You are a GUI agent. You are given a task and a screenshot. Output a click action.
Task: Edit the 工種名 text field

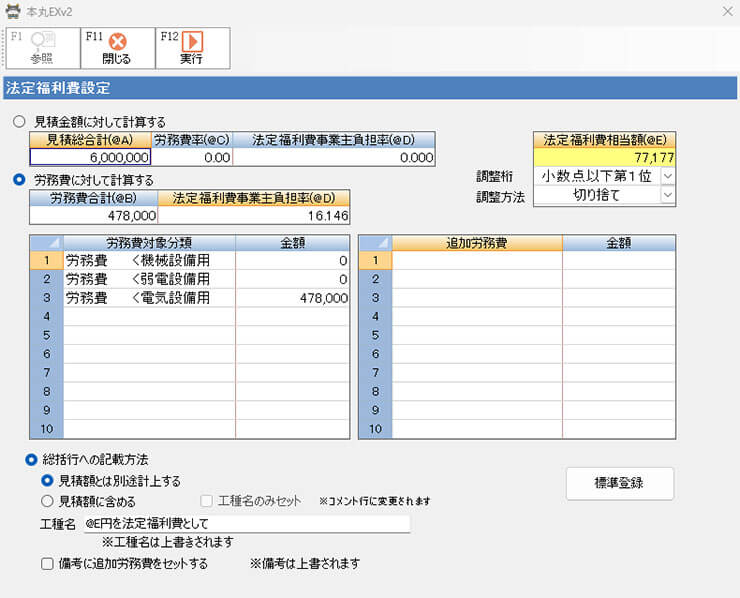tap(245, 523)
